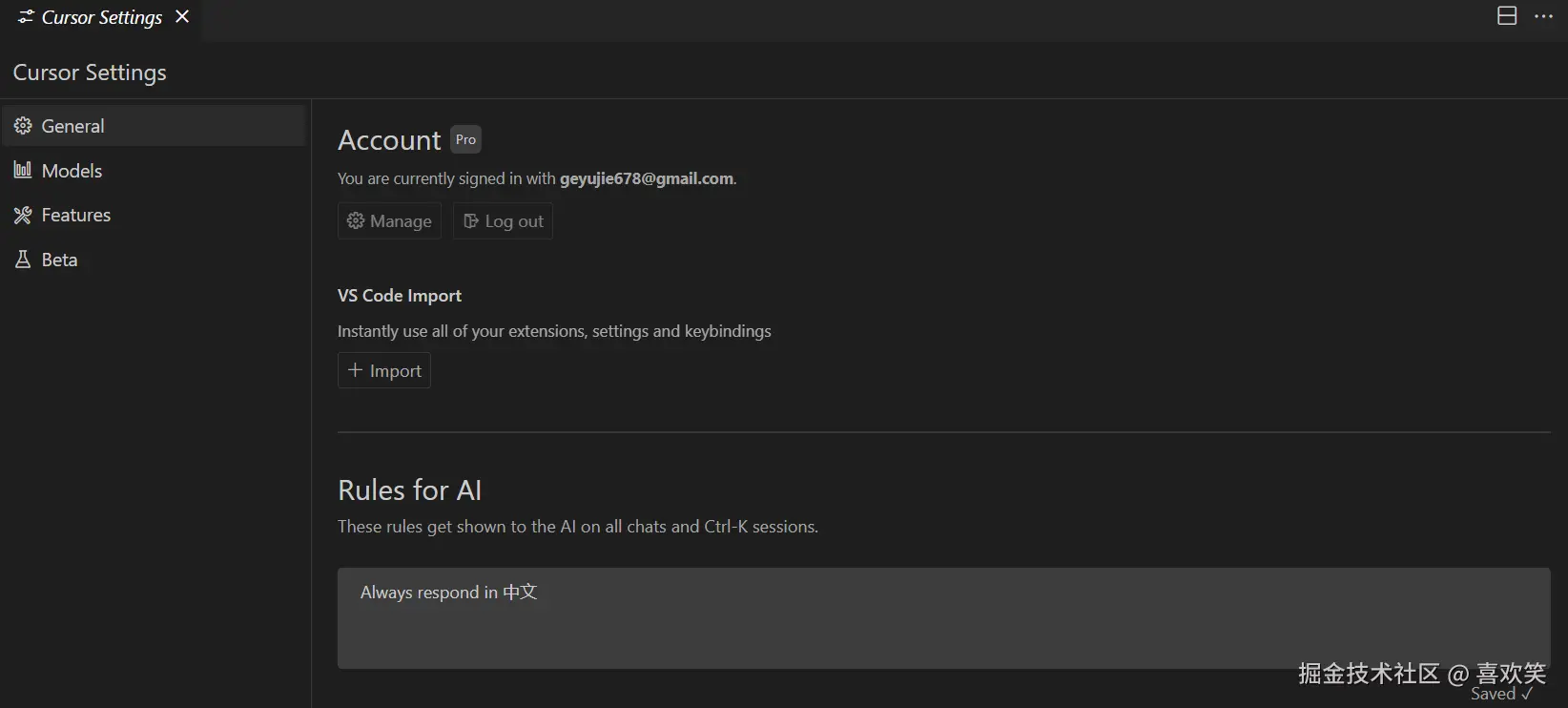Click the plus icon in the Import button
Image resolution: width=1568 pixels, height=708 pixels.
click(x=355, y=370)
